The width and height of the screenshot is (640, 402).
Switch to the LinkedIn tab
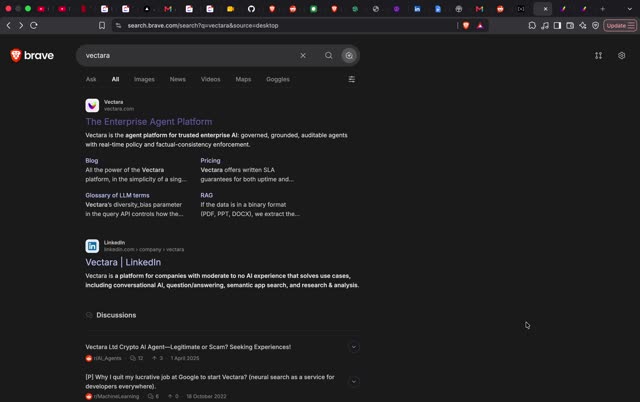point(417,9)
